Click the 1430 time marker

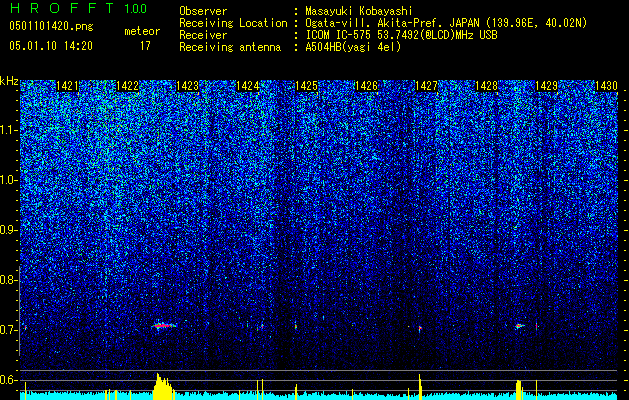(606, 86)
